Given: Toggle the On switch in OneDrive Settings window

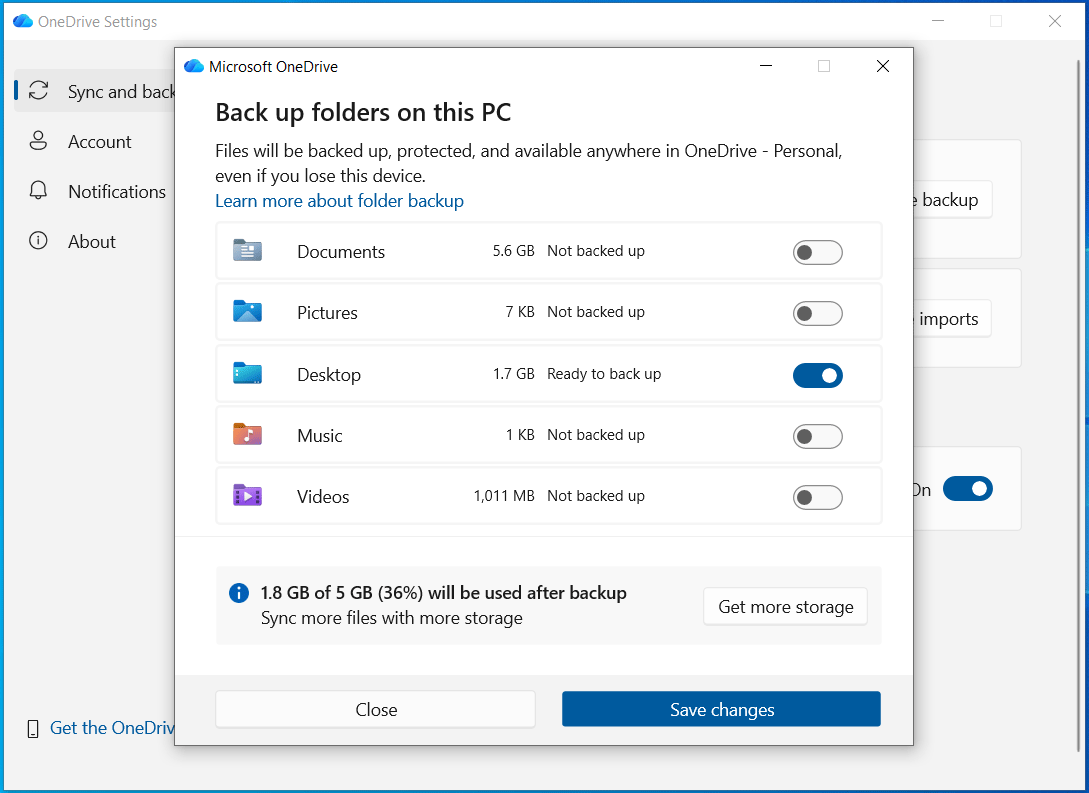Looking at the screenshot, I should click(x=967, y=489).
